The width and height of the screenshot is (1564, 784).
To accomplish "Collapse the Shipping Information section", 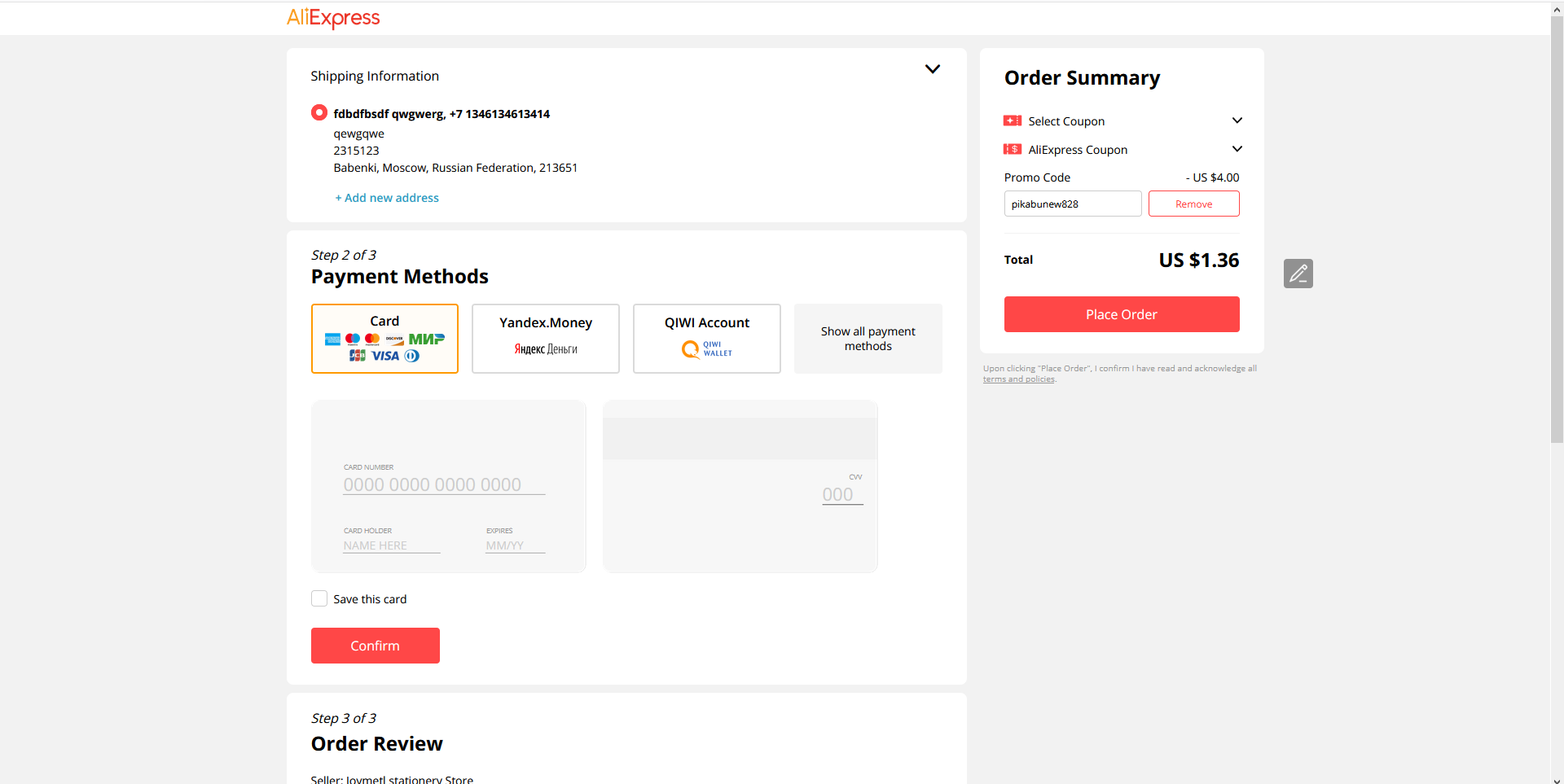I will click(933, 69).
